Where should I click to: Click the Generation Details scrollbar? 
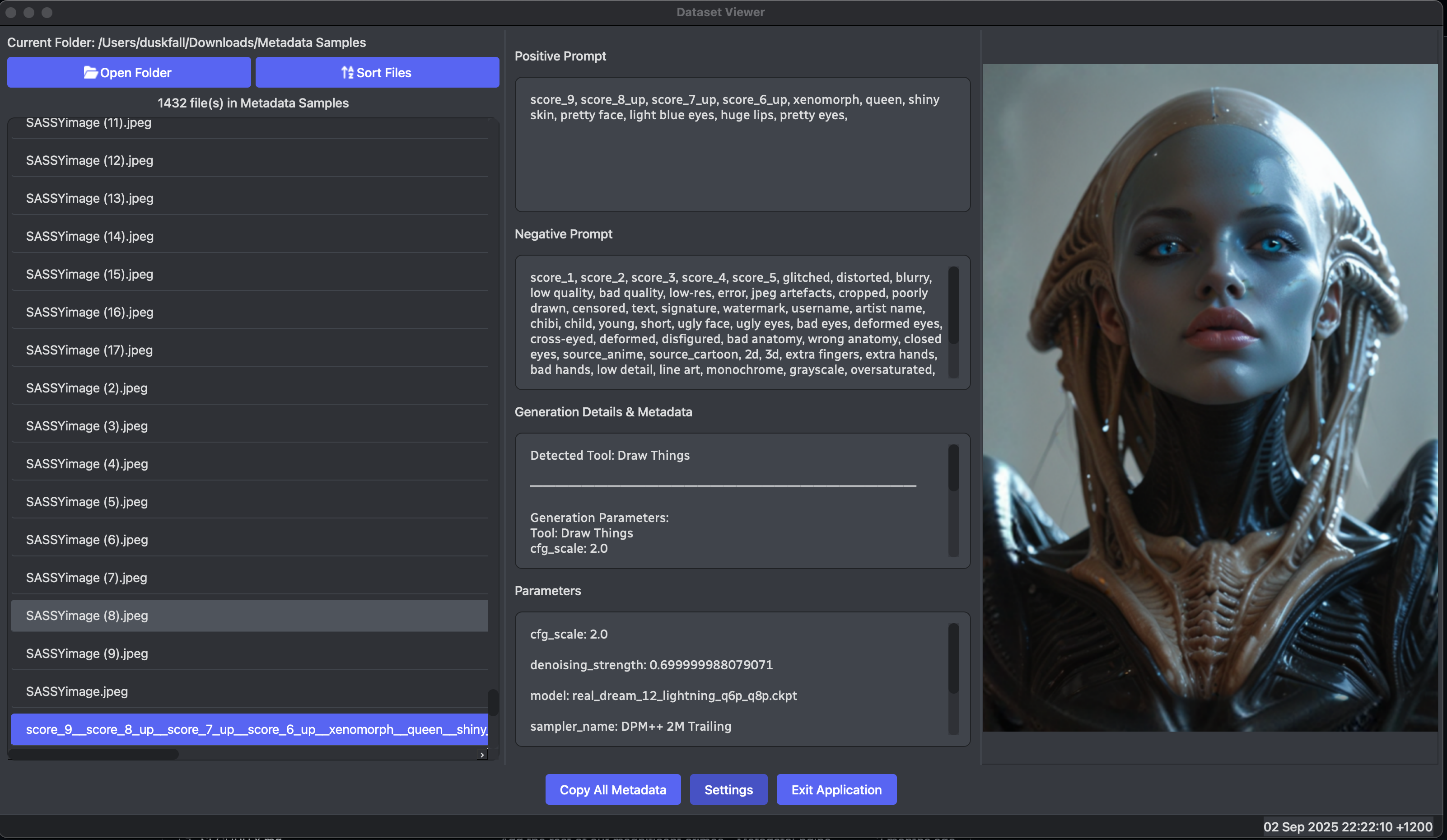coord(953,468)
